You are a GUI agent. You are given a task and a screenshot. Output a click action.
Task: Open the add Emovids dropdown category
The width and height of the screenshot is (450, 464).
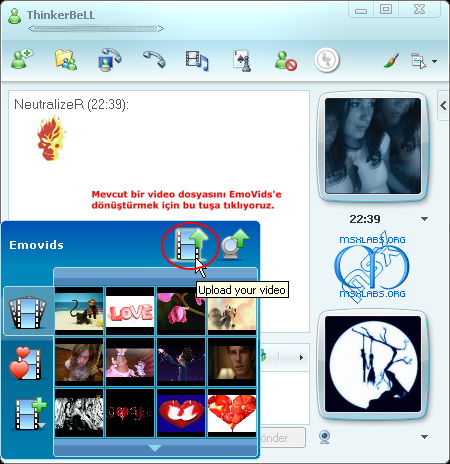point(30,413)
